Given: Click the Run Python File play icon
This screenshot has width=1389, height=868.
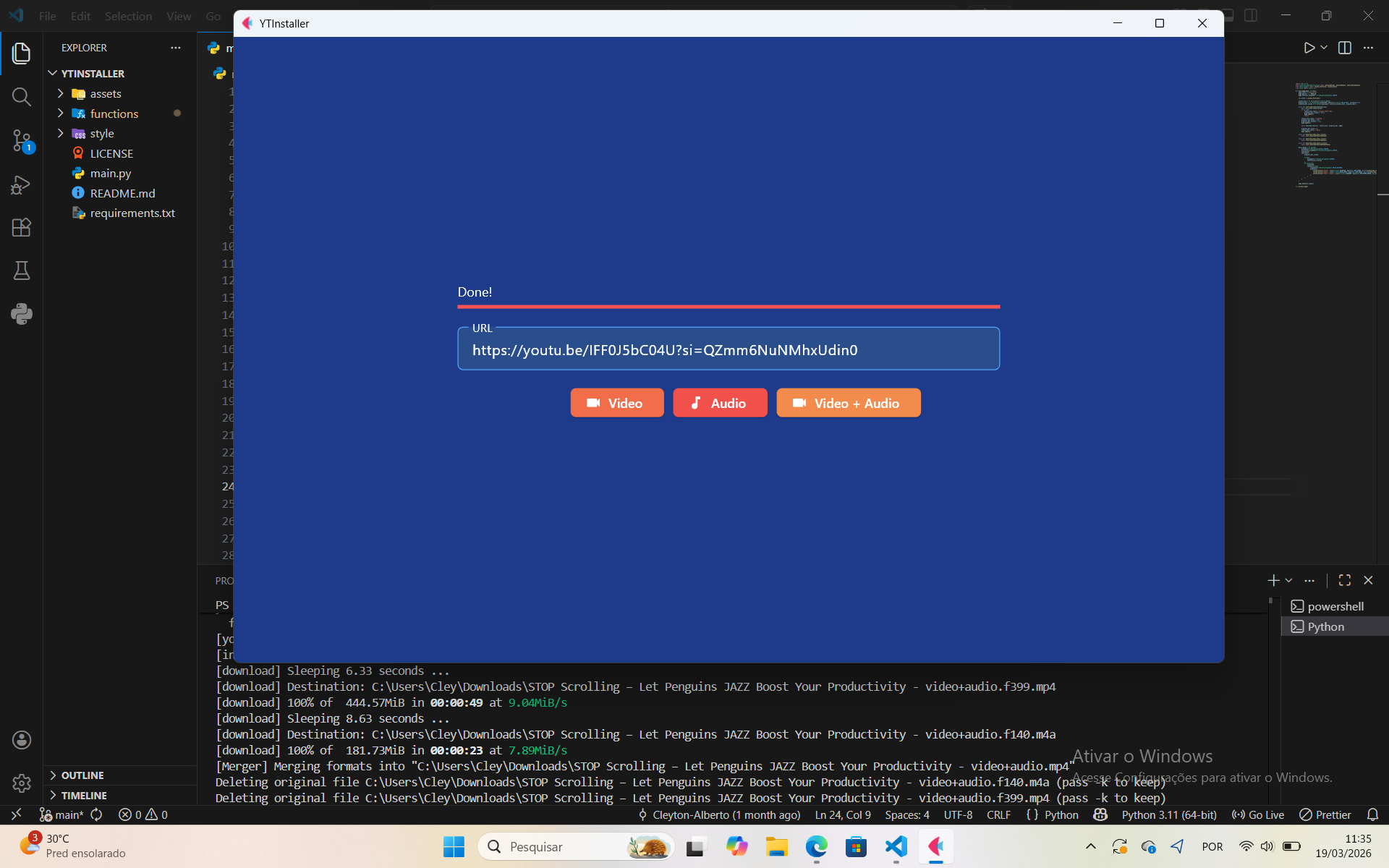Looking at the screenshot, I should click(x=1309, y=48).
